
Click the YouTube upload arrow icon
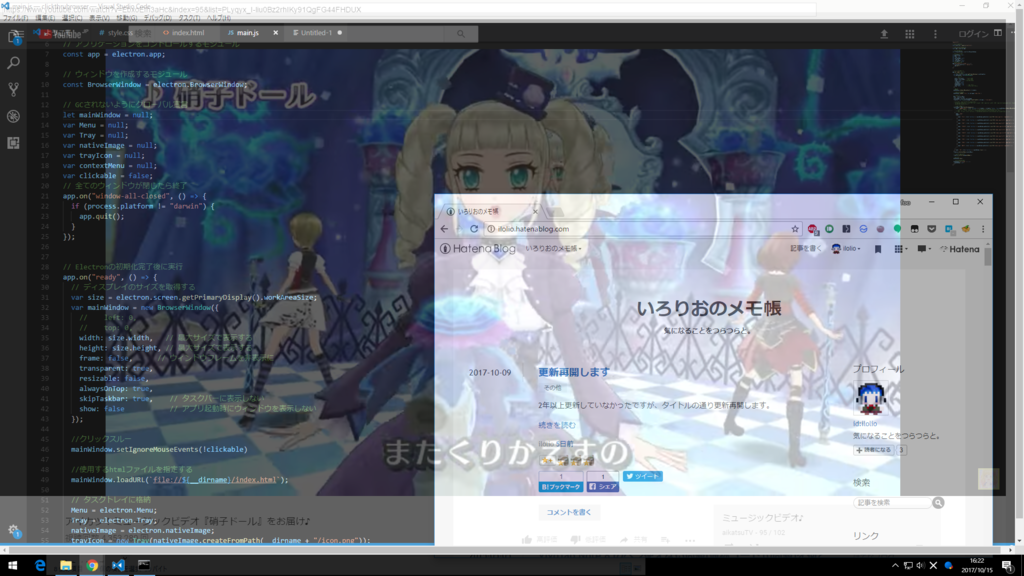[884, 34]
